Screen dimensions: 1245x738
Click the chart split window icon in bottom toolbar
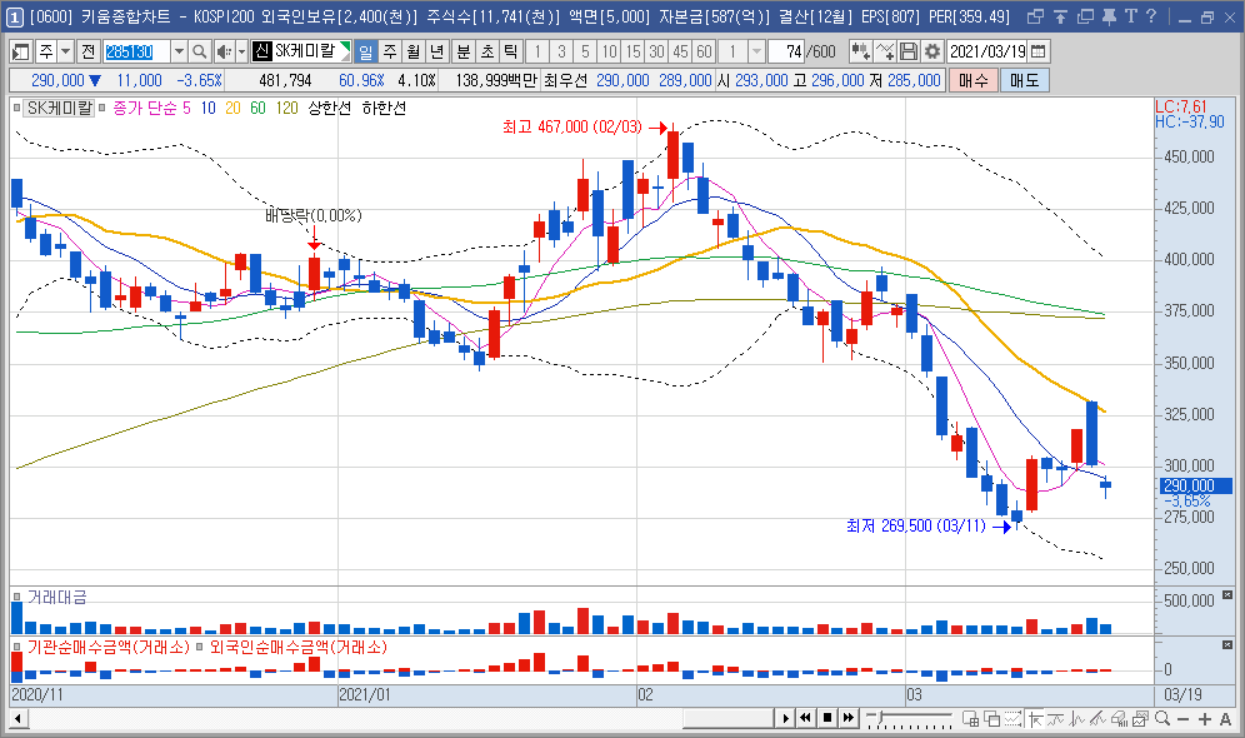970,718
